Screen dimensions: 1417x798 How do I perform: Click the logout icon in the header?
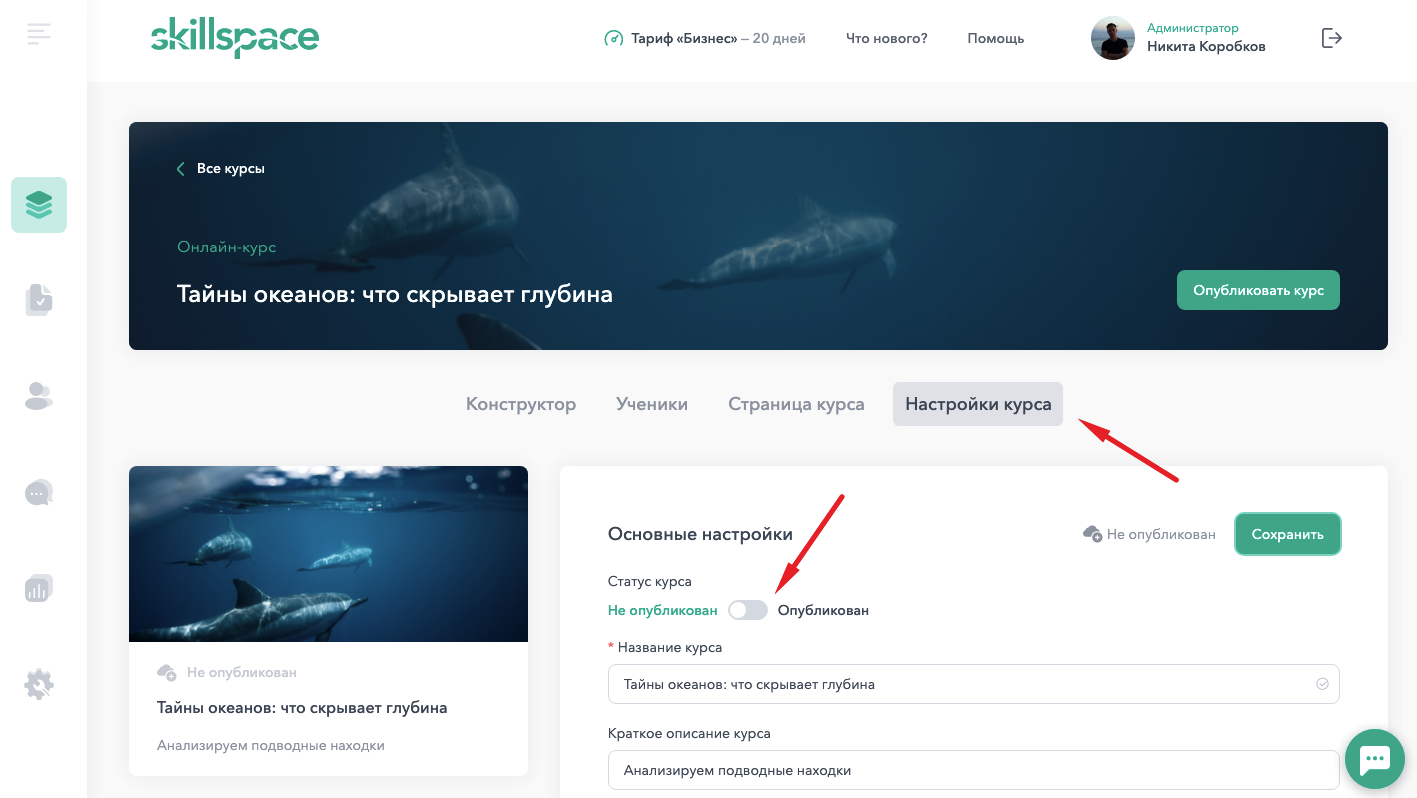[x=1332, y=38]
